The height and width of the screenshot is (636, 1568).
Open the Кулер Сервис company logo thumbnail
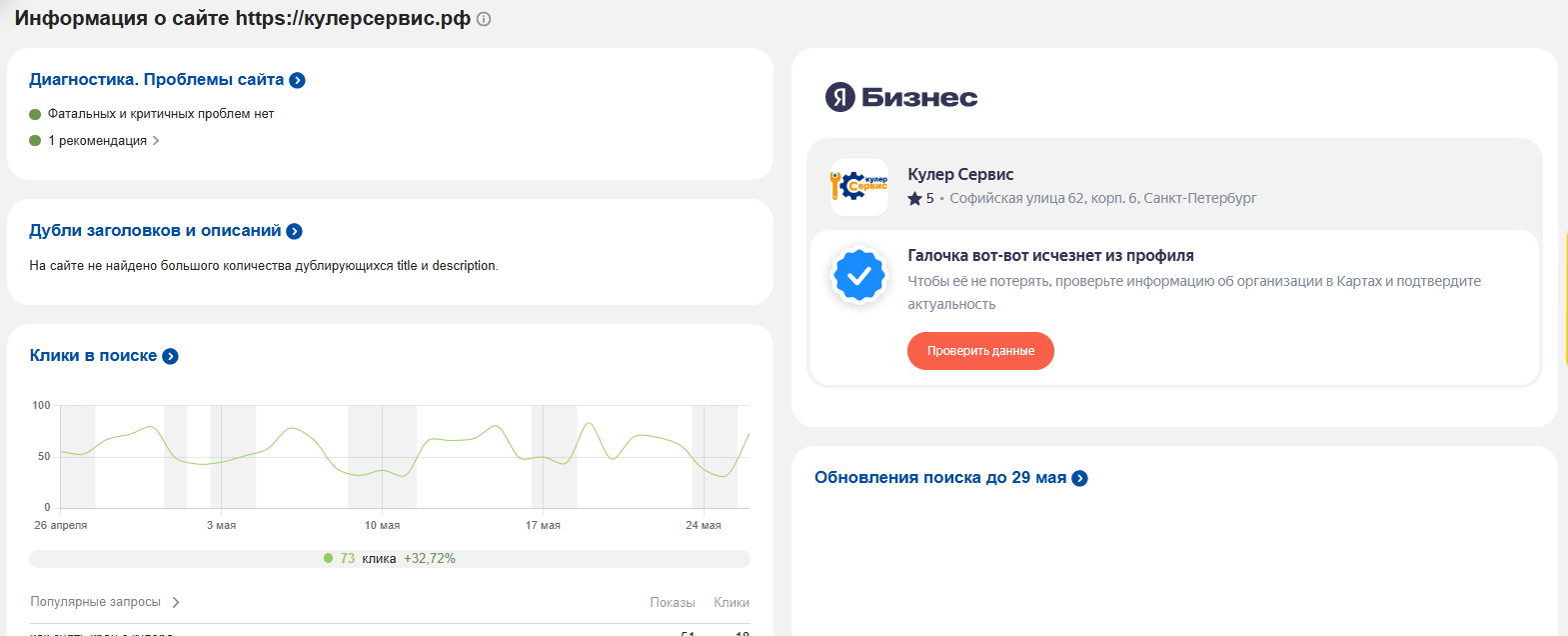coord(859,187)
